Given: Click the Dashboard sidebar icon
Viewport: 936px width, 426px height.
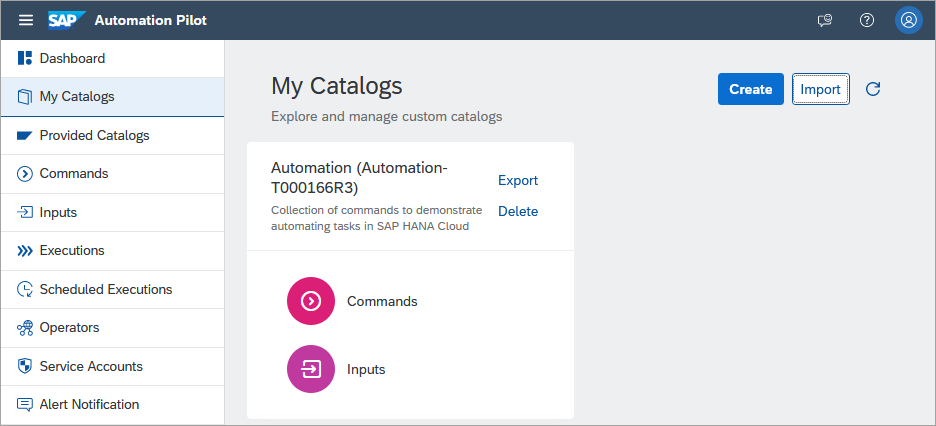Looking at the screenshot, I should pyautogui.click(x=24, y=58).
